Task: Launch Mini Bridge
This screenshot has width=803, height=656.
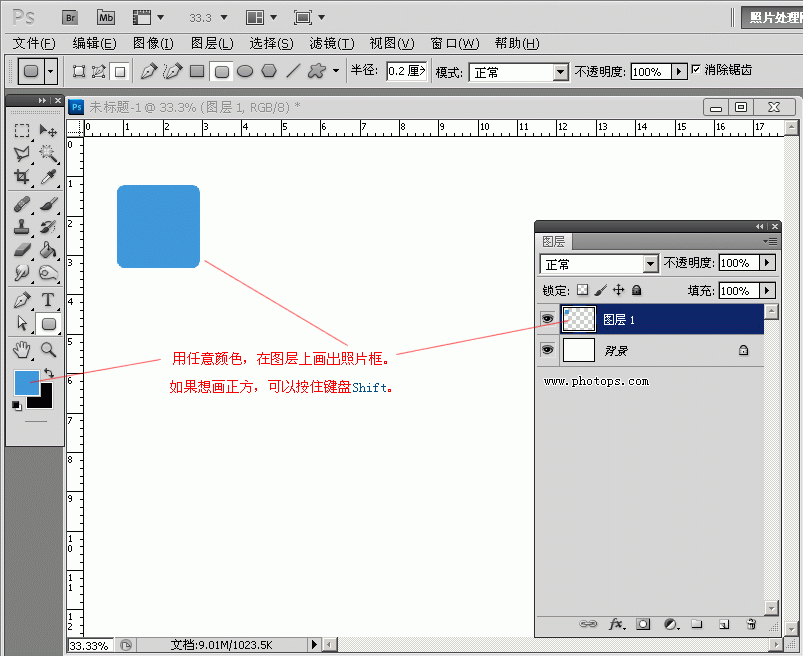Action: tap(106, 18)
